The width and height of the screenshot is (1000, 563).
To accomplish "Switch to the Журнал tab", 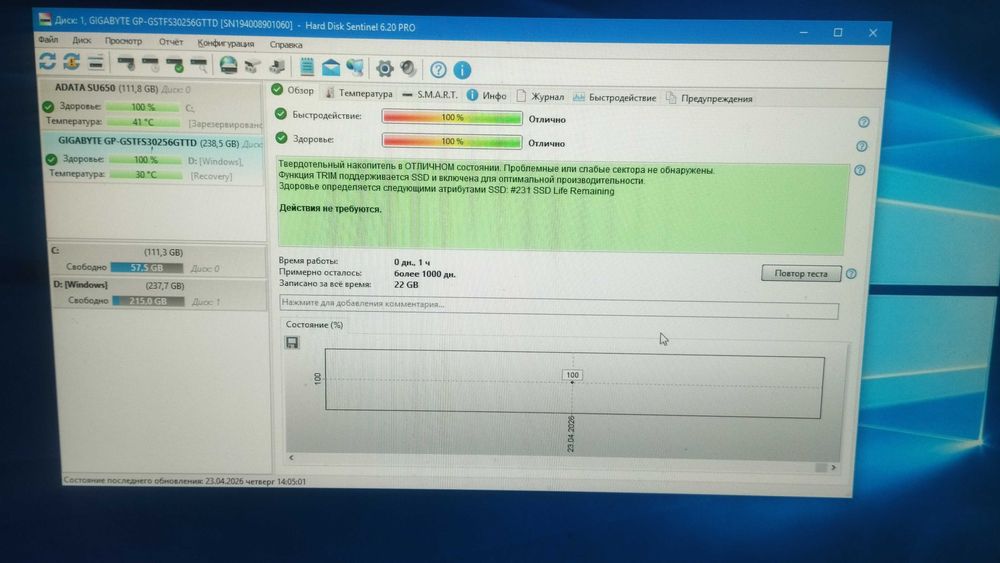I will (540, 97).
